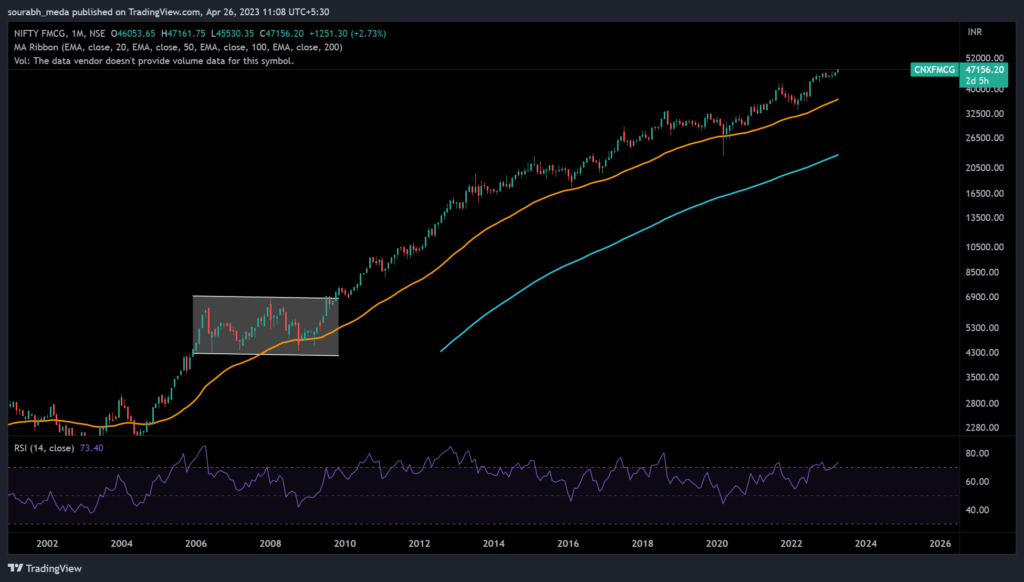Click 80.00 on the RSI axis
Viewport: 1024px width, 582px height.
pyautogui.click(x=977, y=453)
